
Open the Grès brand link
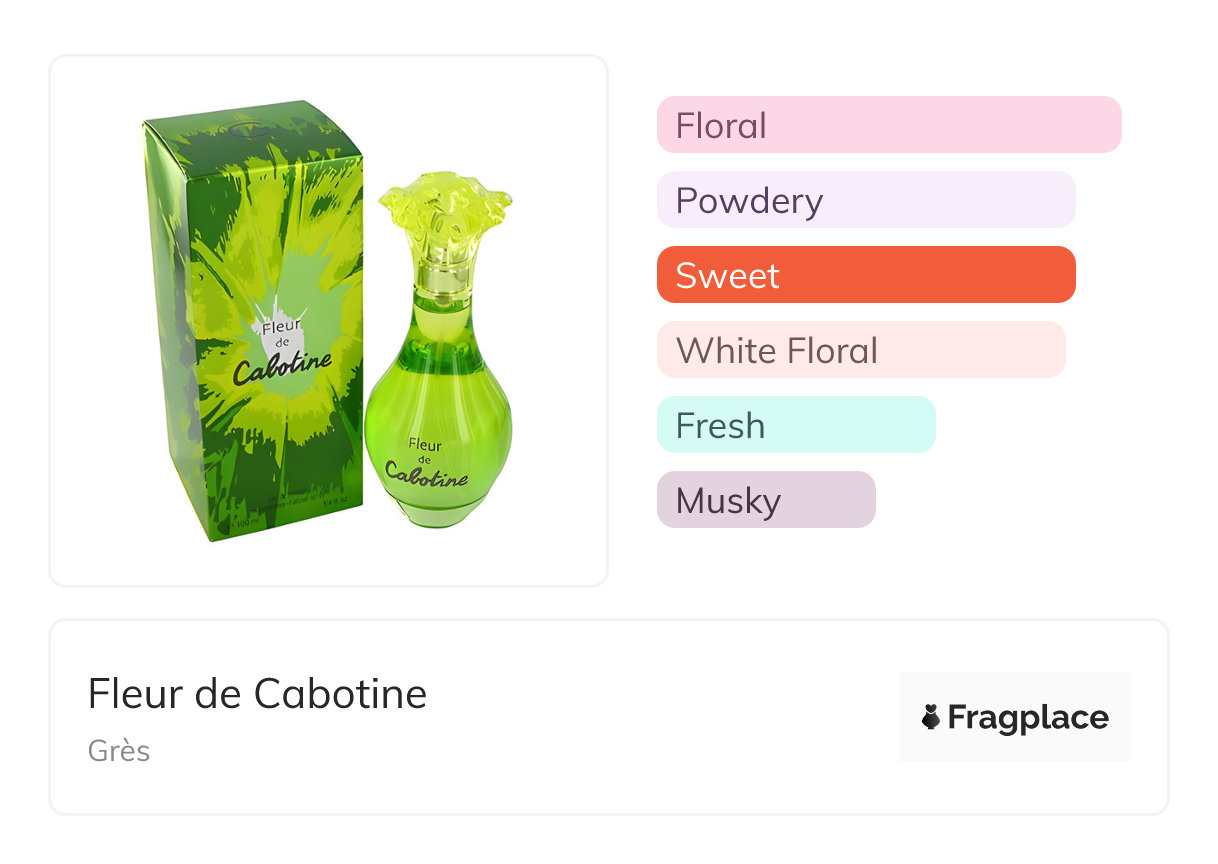pyautogui.click(x=119, y=750)
